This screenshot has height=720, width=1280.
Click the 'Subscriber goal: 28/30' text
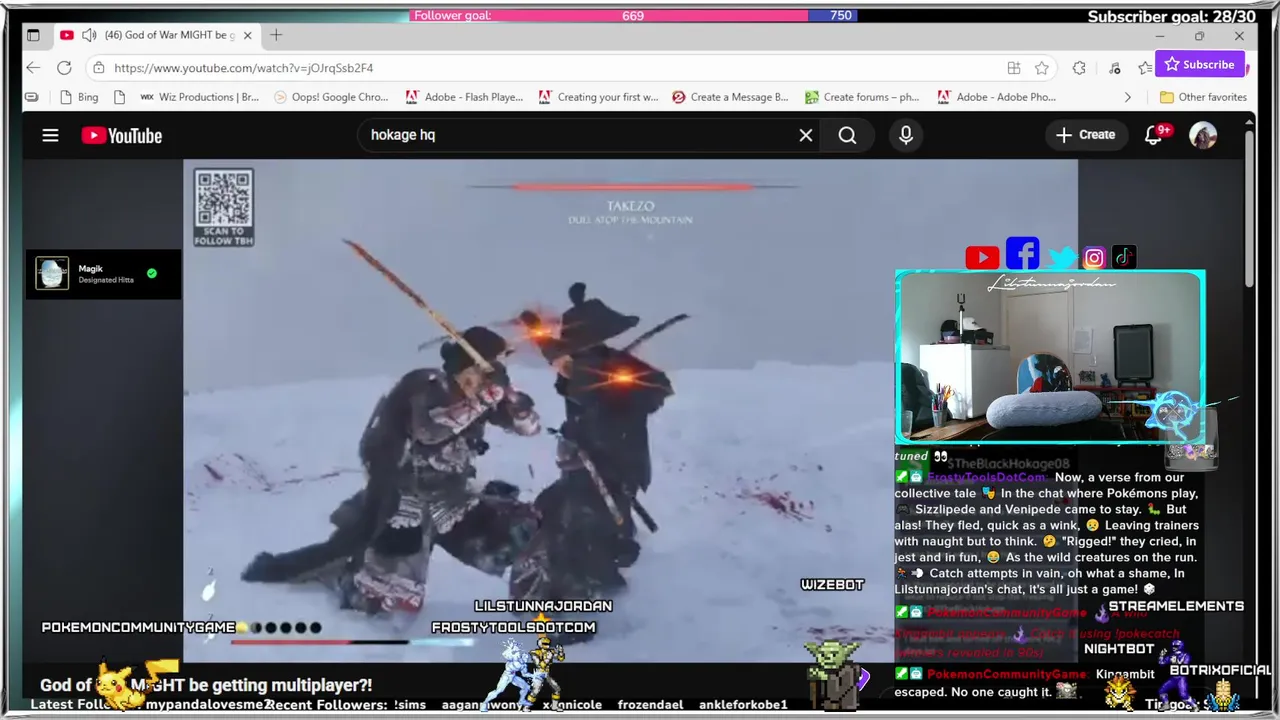(1171, 16)
